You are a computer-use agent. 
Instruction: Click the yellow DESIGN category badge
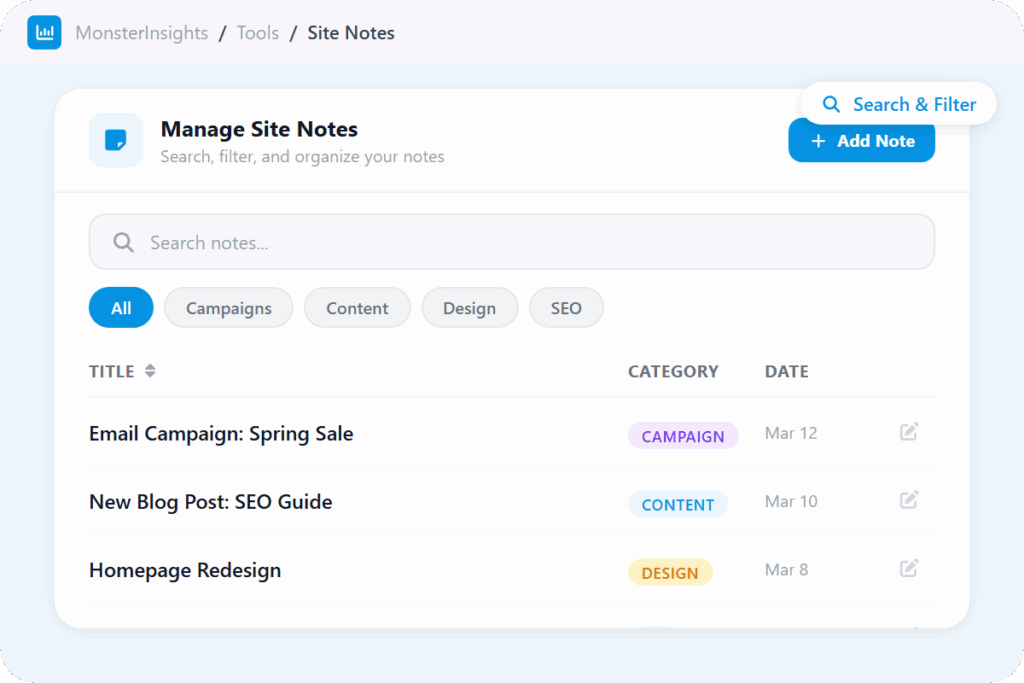click(x=669, y=573)
